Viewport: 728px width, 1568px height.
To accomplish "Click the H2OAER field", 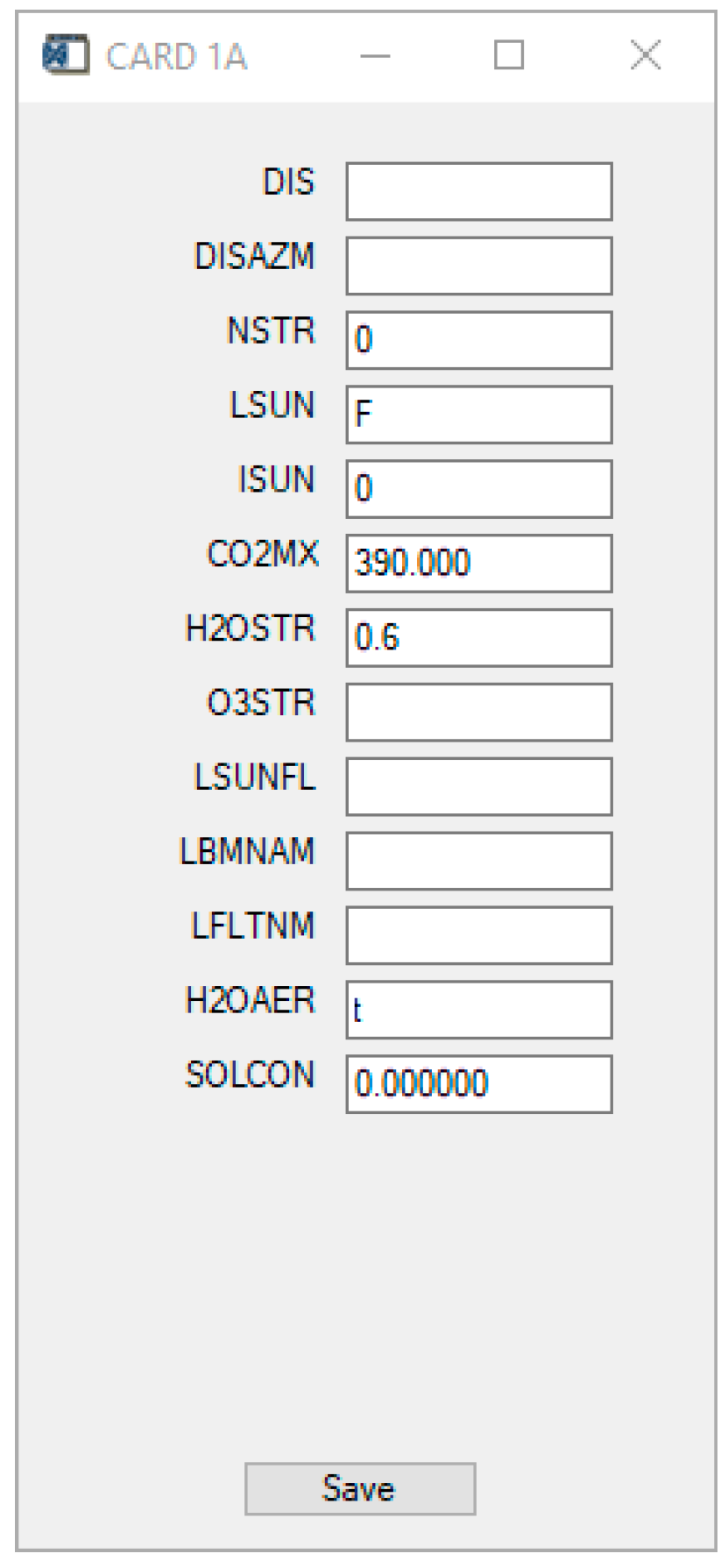I will pos(478,1011).
